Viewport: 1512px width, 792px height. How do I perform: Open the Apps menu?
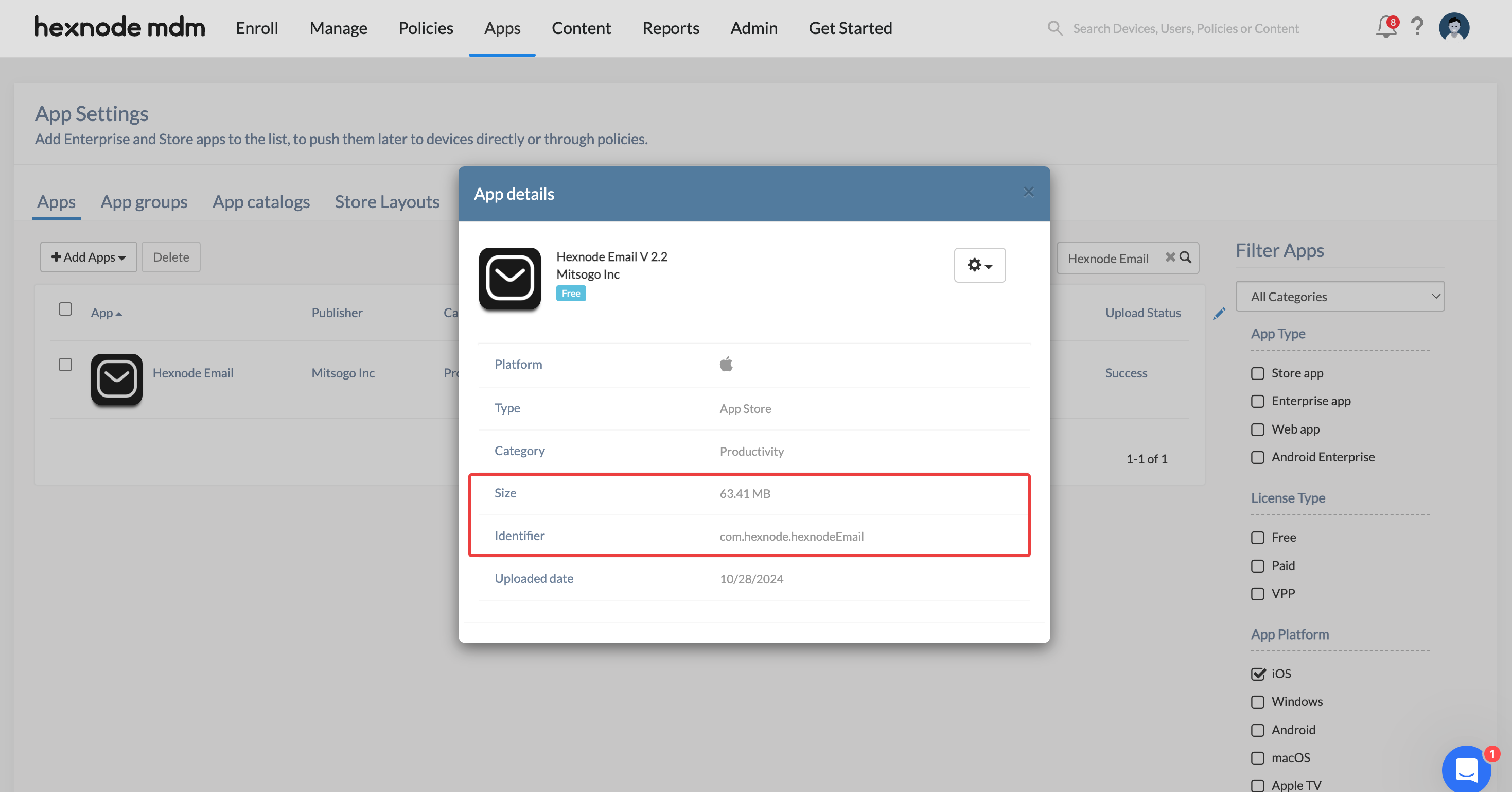click(x=502, y=28)
